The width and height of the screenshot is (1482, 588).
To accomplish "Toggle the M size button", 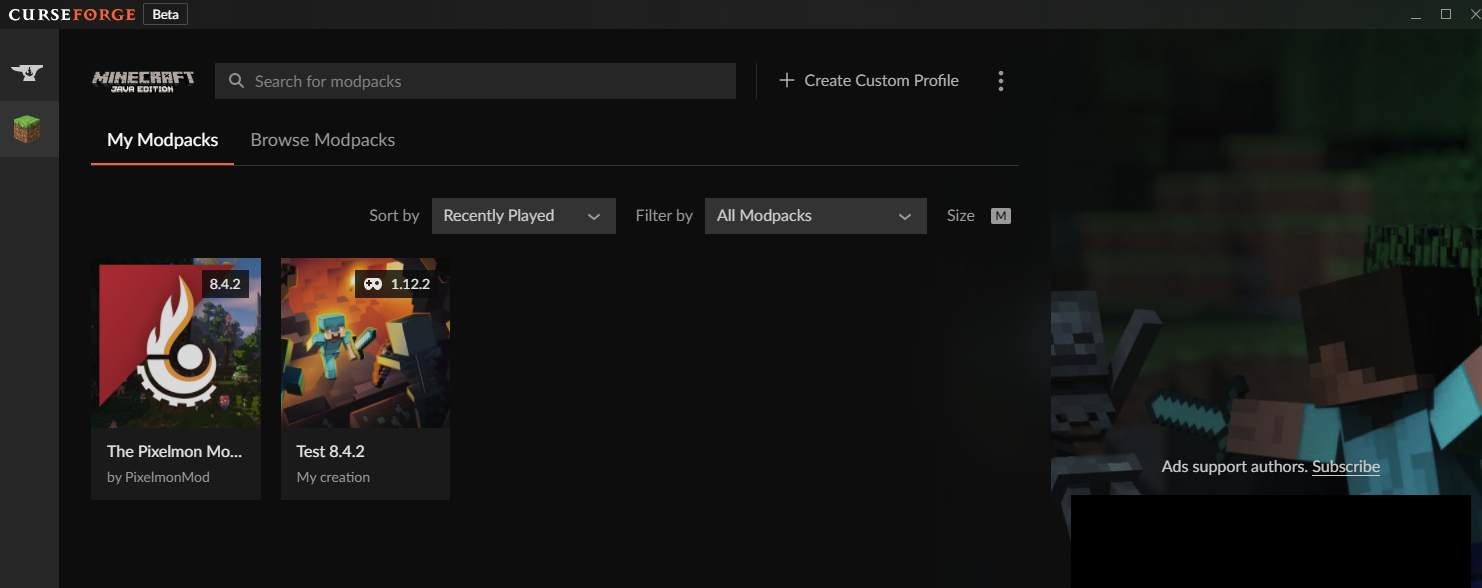I will pyautogui.click(x=1001, y=216).
